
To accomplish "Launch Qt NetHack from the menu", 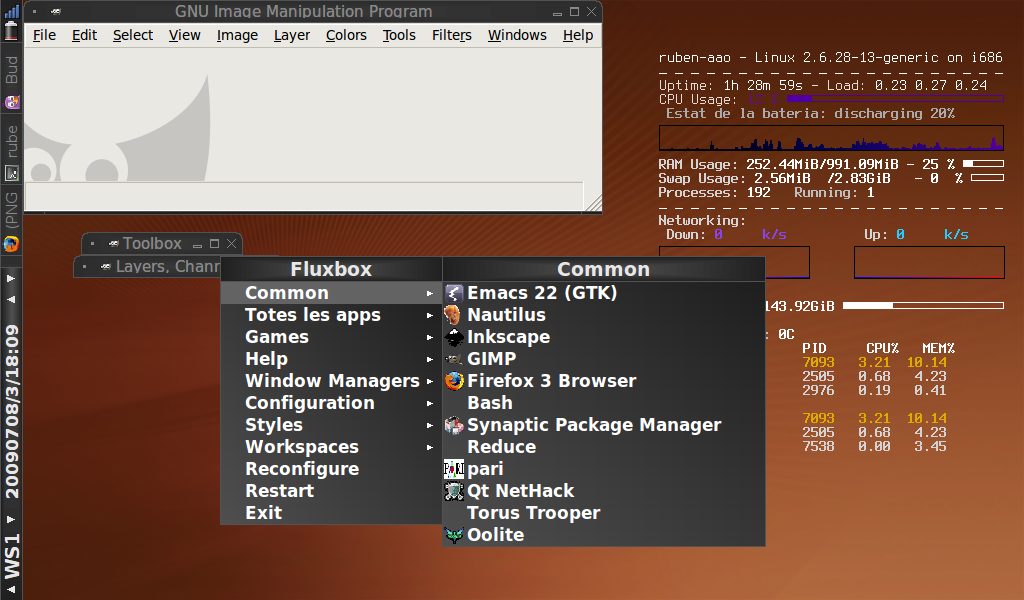I will click(x=603, y=491).
